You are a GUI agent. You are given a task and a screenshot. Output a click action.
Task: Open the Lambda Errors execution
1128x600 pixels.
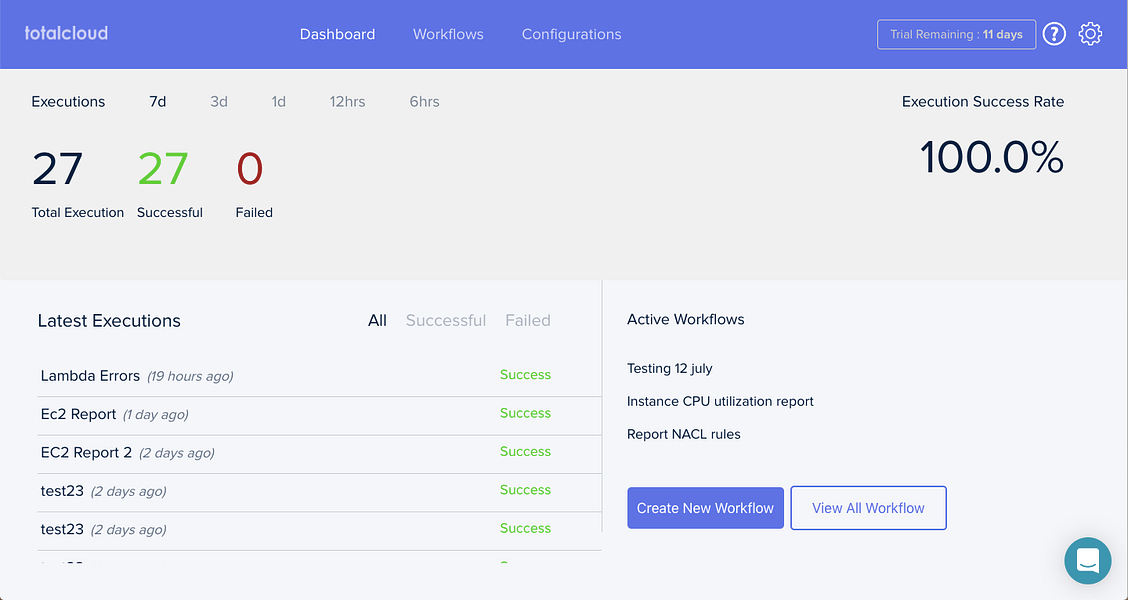coord(90,376)
